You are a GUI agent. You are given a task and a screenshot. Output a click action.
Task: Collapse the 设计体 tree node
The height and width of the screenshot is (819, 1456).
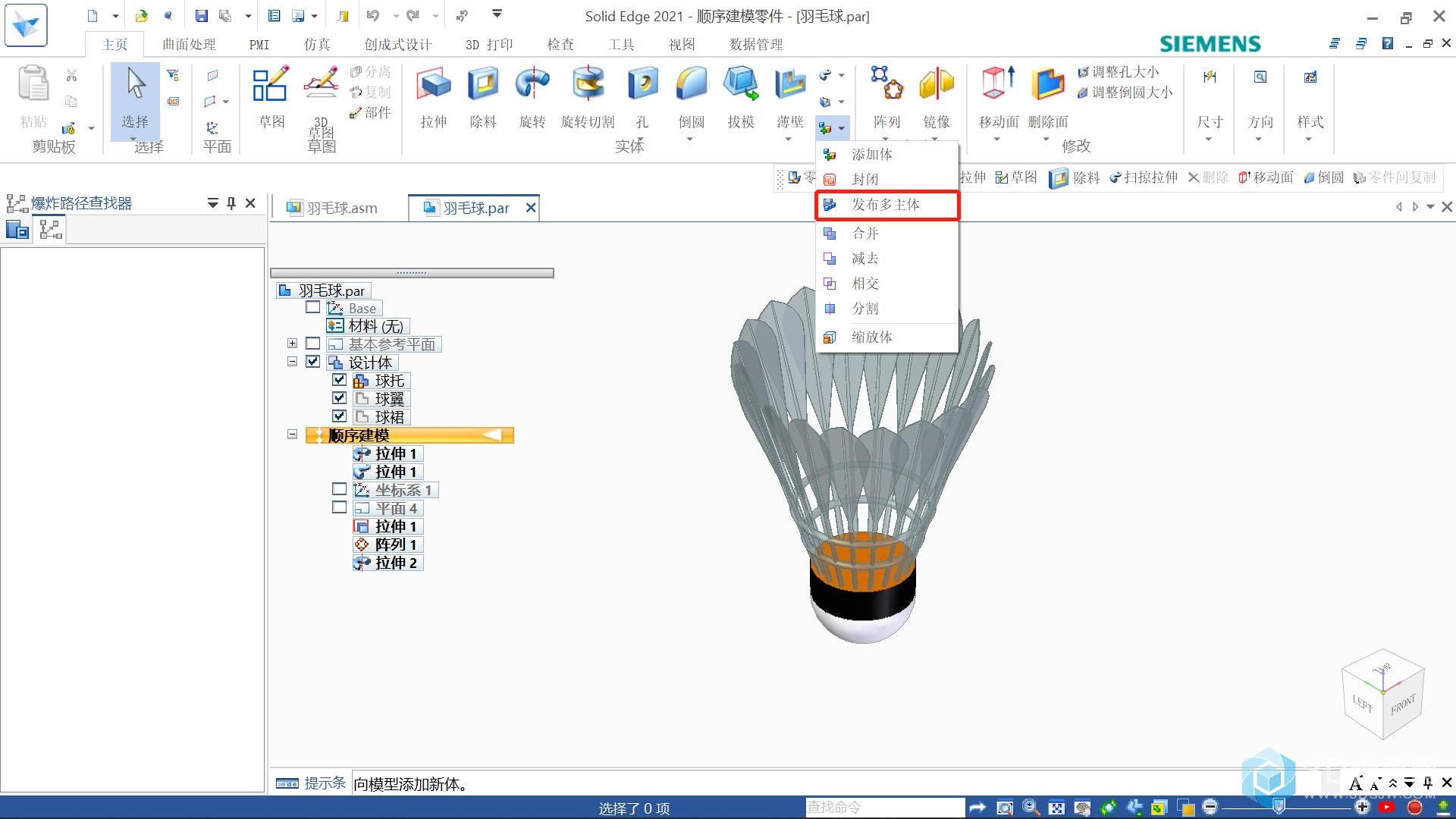292,362
